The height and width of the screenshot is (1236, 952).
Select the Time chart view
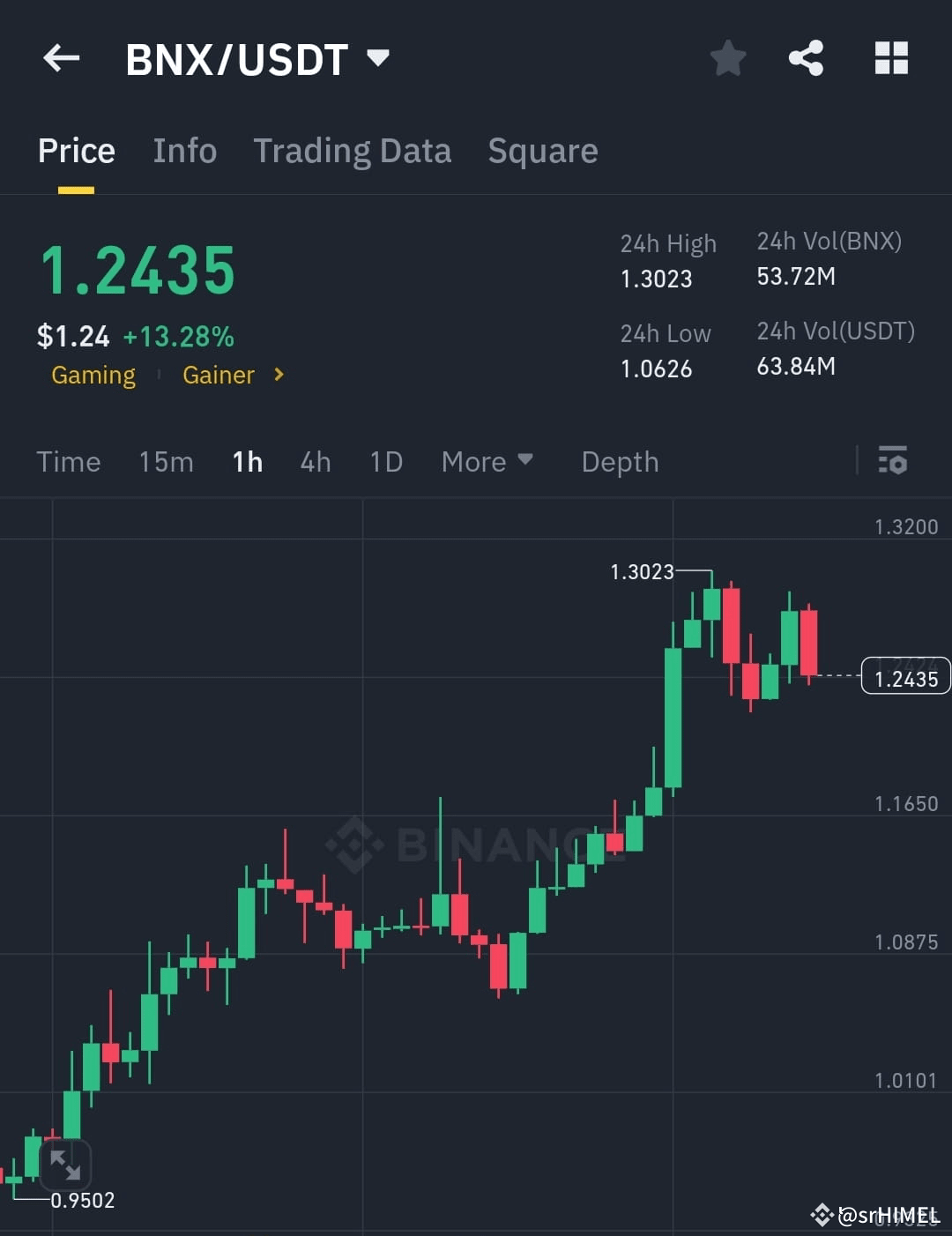click(68, 461)
